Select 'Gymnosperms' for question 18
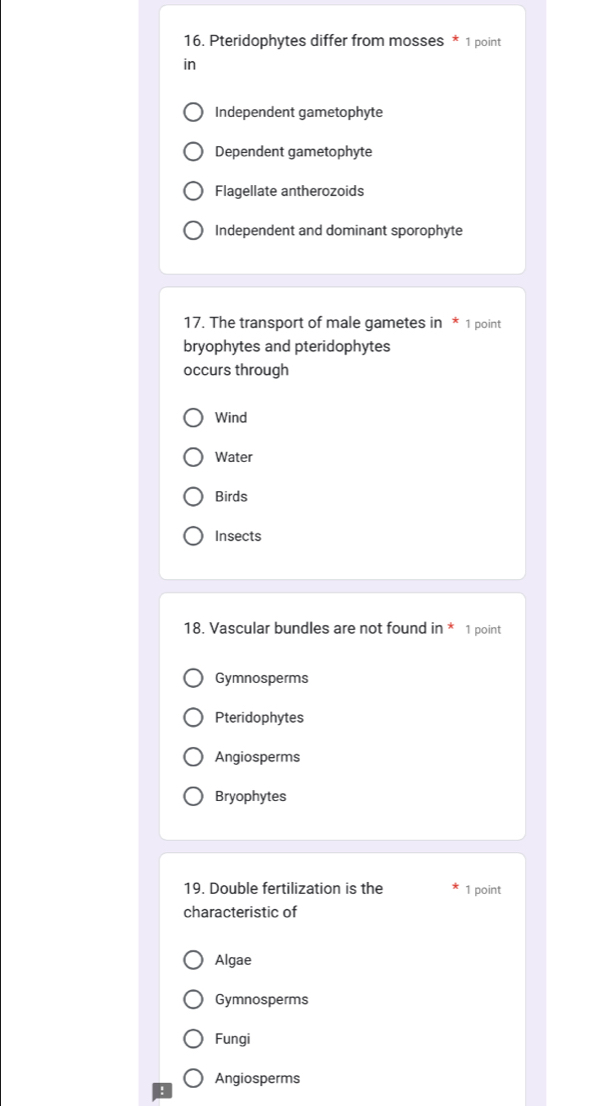The width and height of the screenshot is (606, 1106). [193, 678]
